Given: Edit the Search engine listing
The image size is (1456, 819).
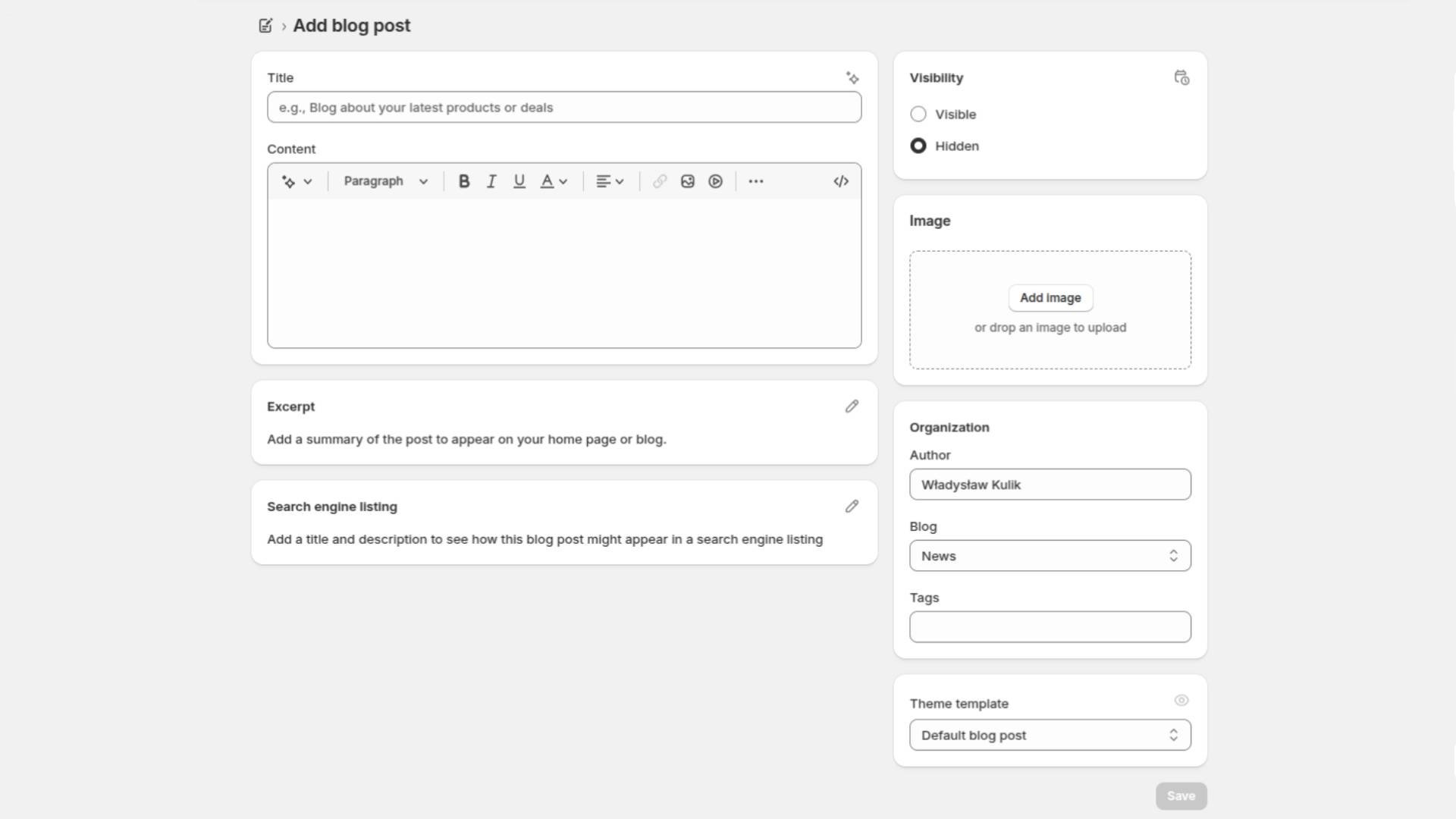Looking at the screenshot, I should click(852, 506).
